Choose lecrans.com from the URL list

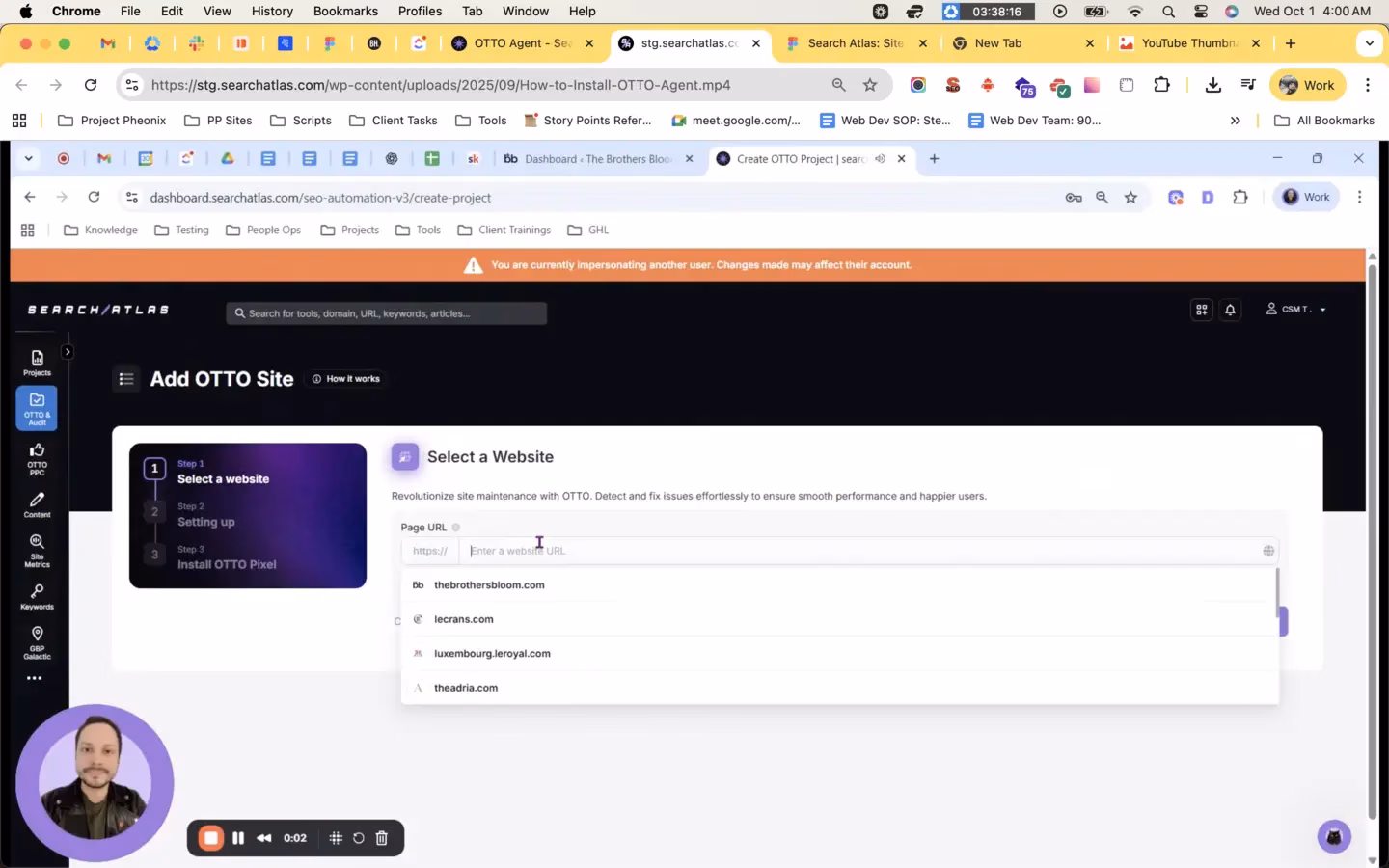click(x=463, y=619)
